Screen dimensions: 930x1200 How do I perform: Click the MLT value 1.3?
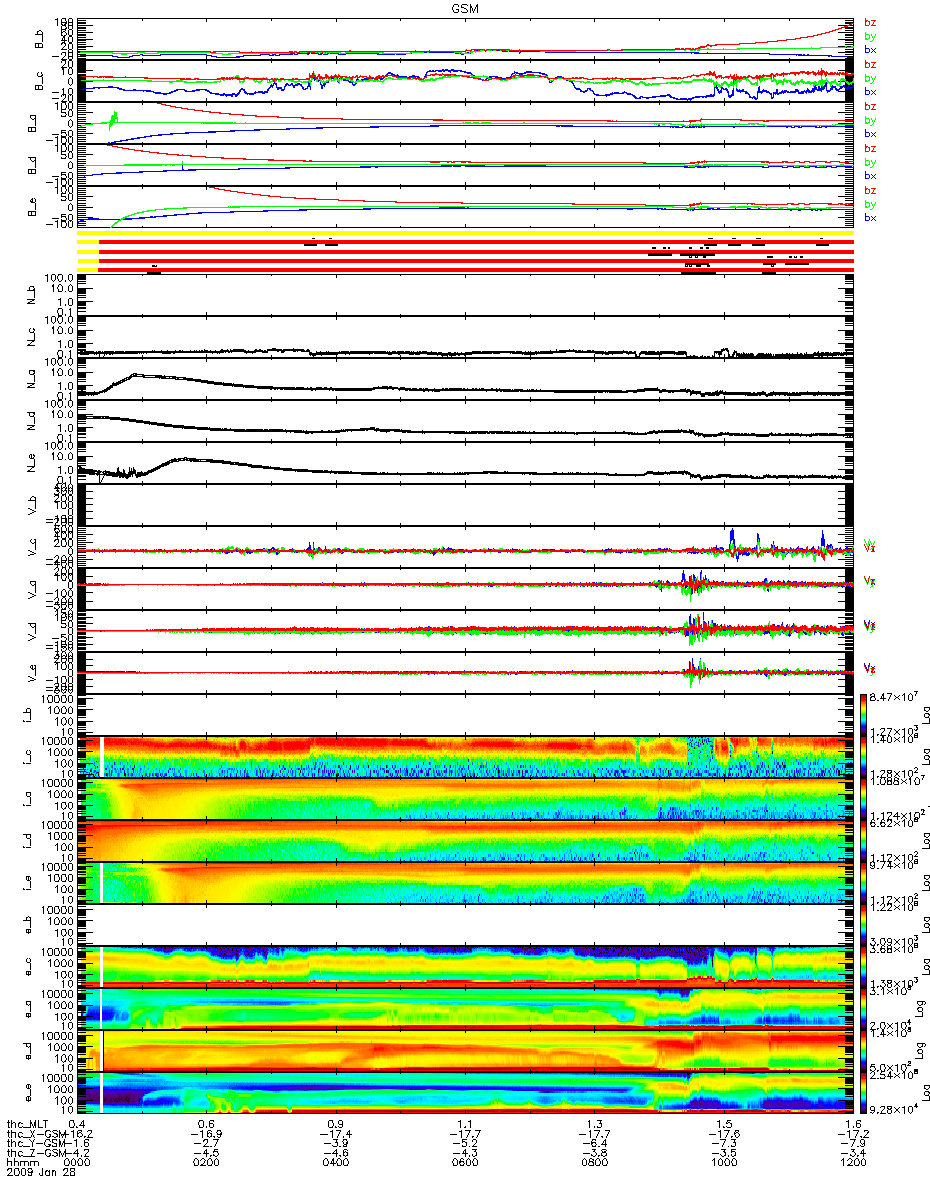tap(595, 1123)
